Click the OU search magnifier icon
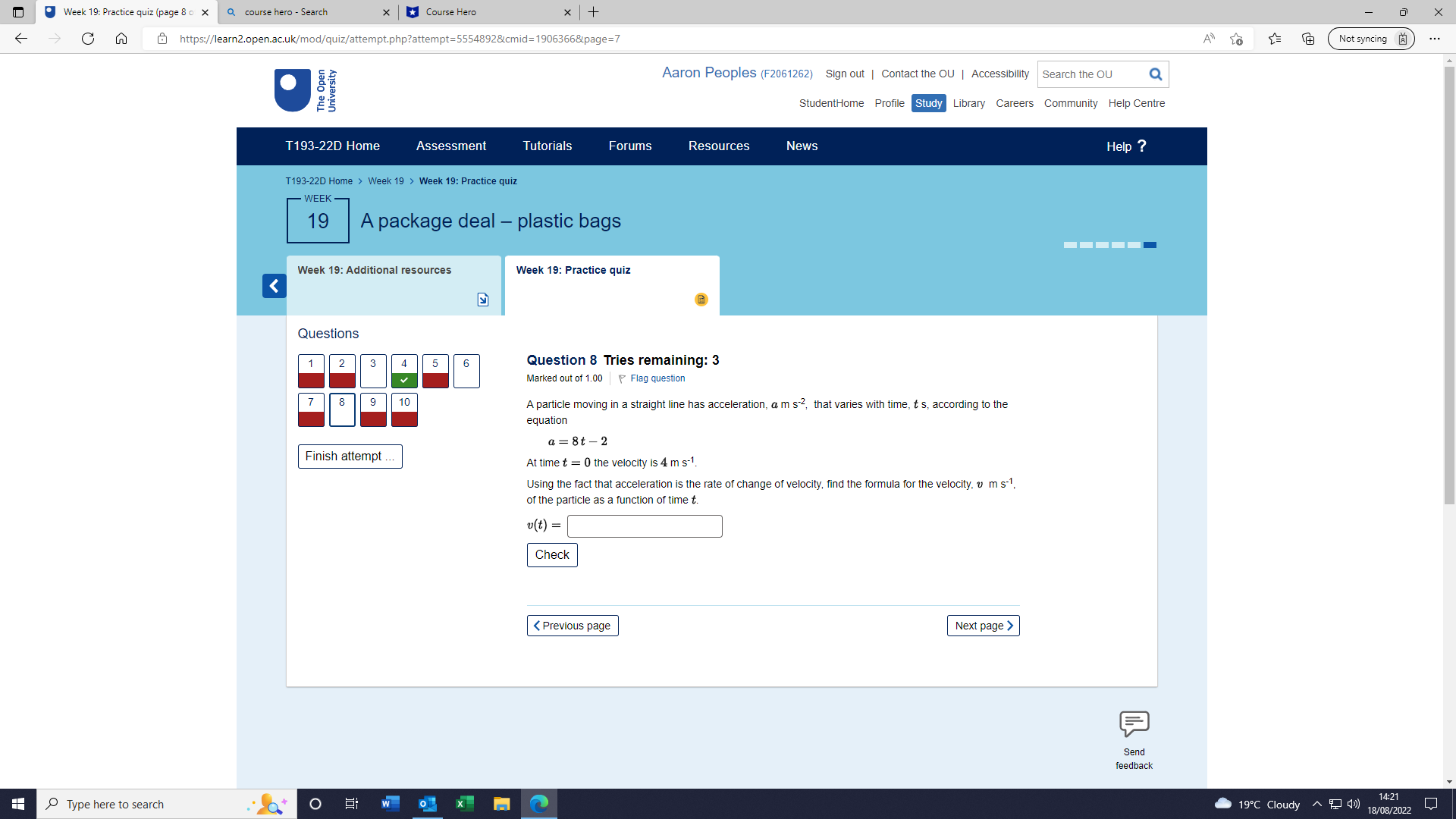This screenshot has height=819, width=1456. click(x=1155, y=74)
